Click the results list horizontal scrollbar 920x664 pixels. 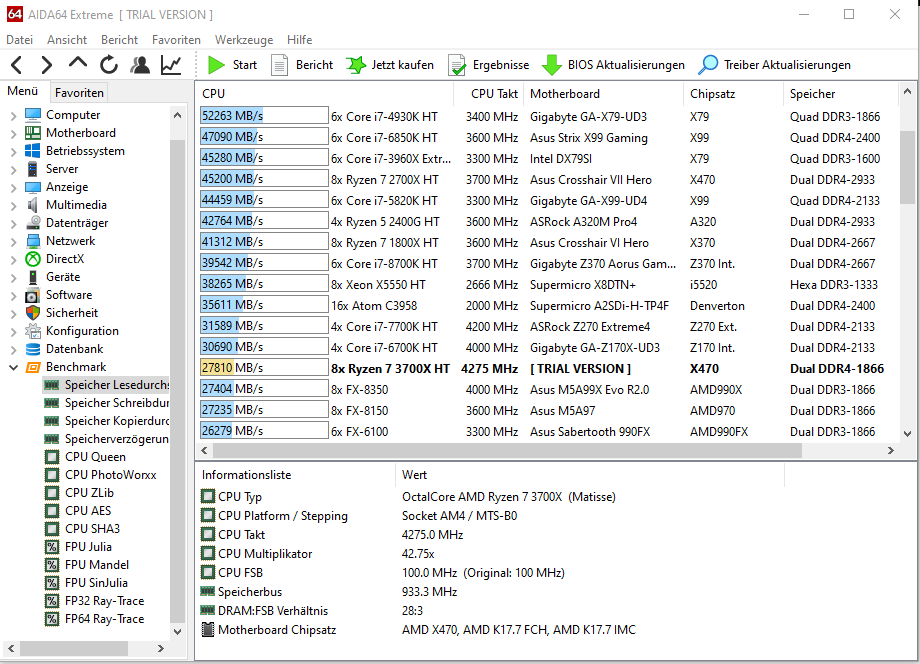[x=507, y=450]
